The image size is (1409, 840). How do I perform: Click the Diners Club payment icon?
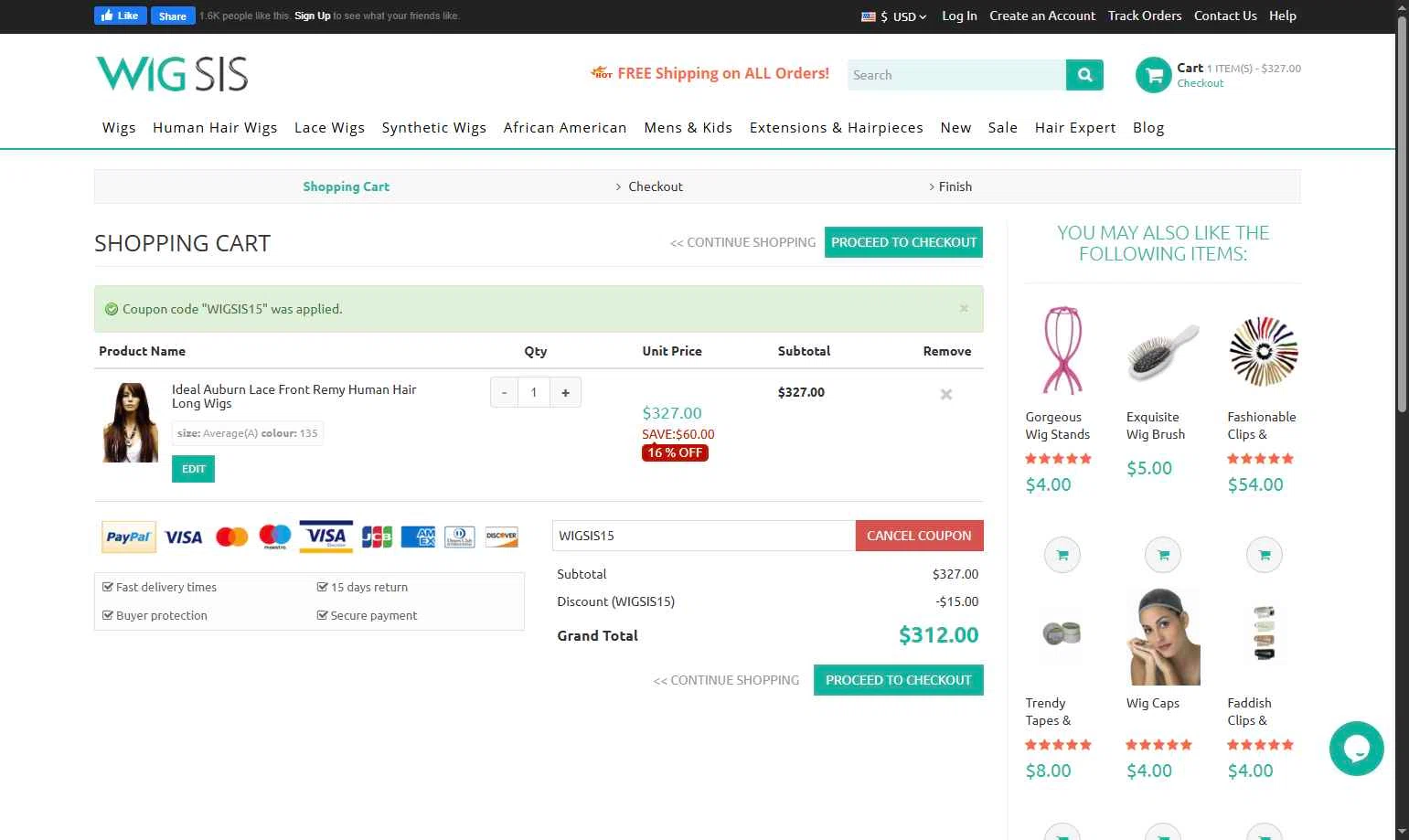[x=460, y=537]
